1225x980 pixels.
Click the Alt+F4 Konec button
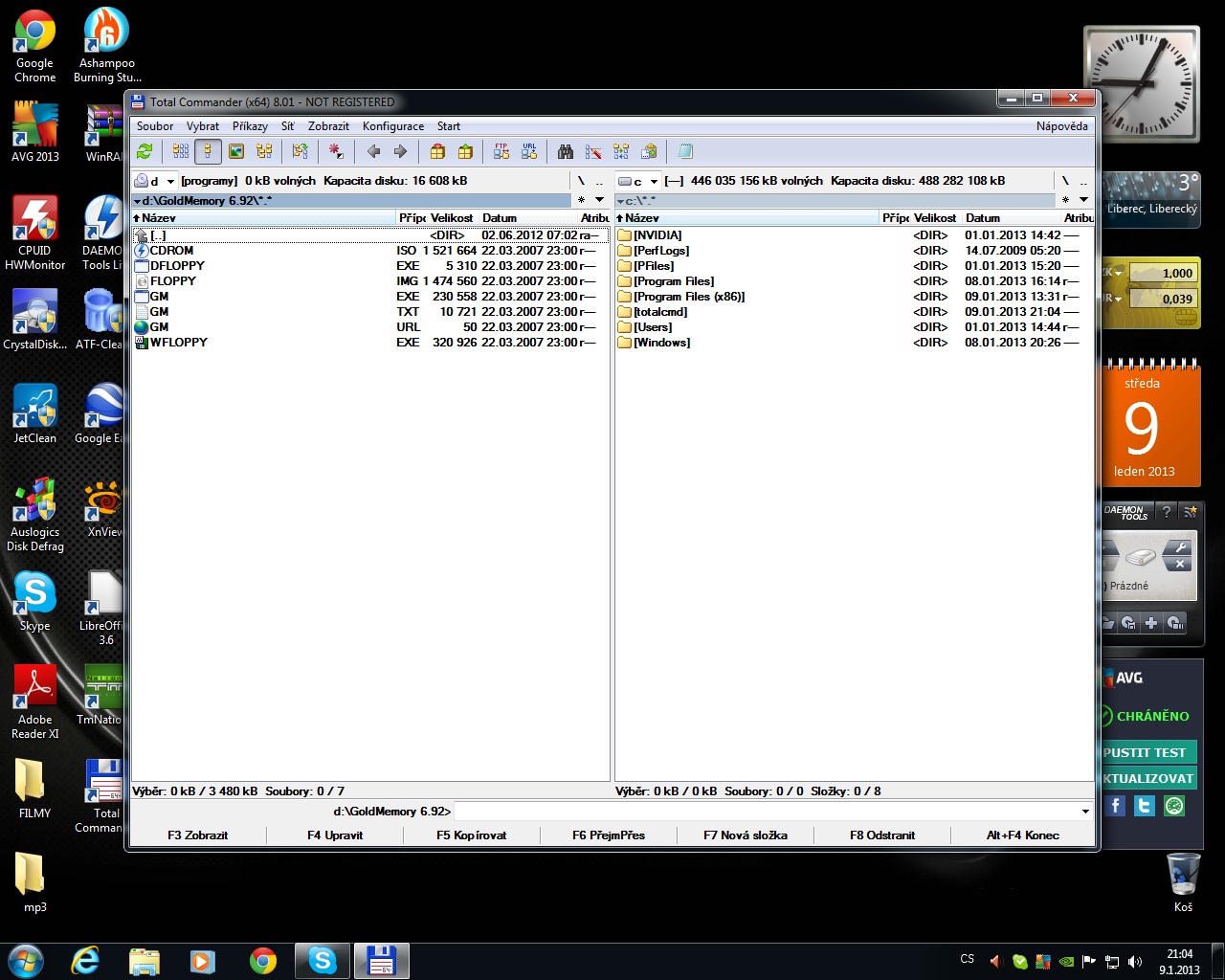[1023, 835]
